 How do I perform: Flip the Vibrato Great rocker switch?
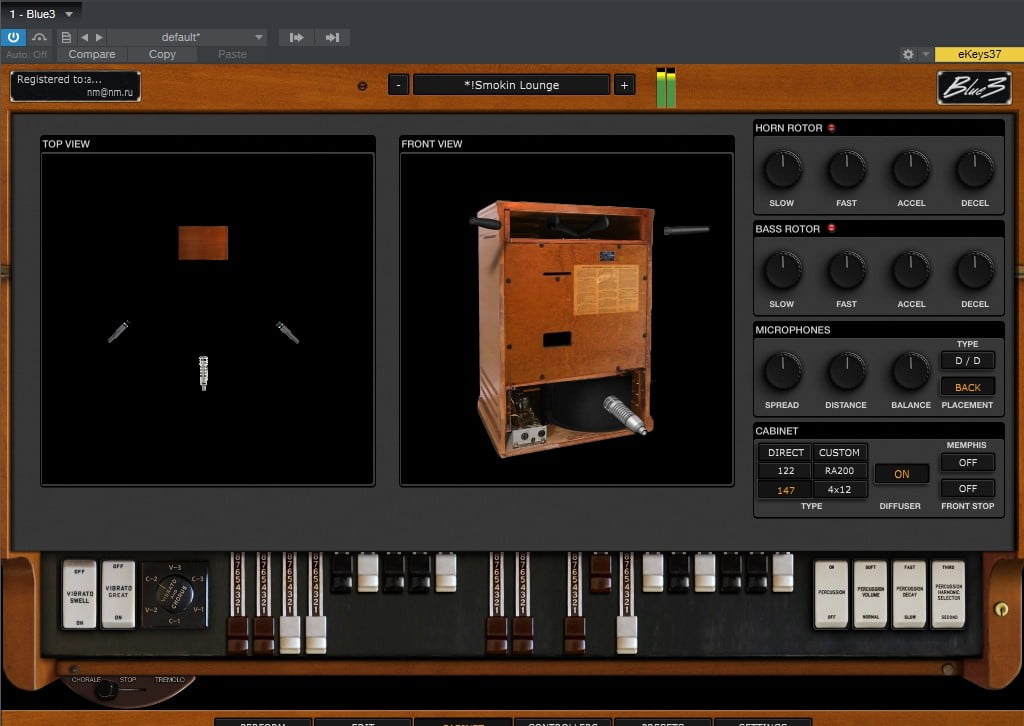point(118,595)
